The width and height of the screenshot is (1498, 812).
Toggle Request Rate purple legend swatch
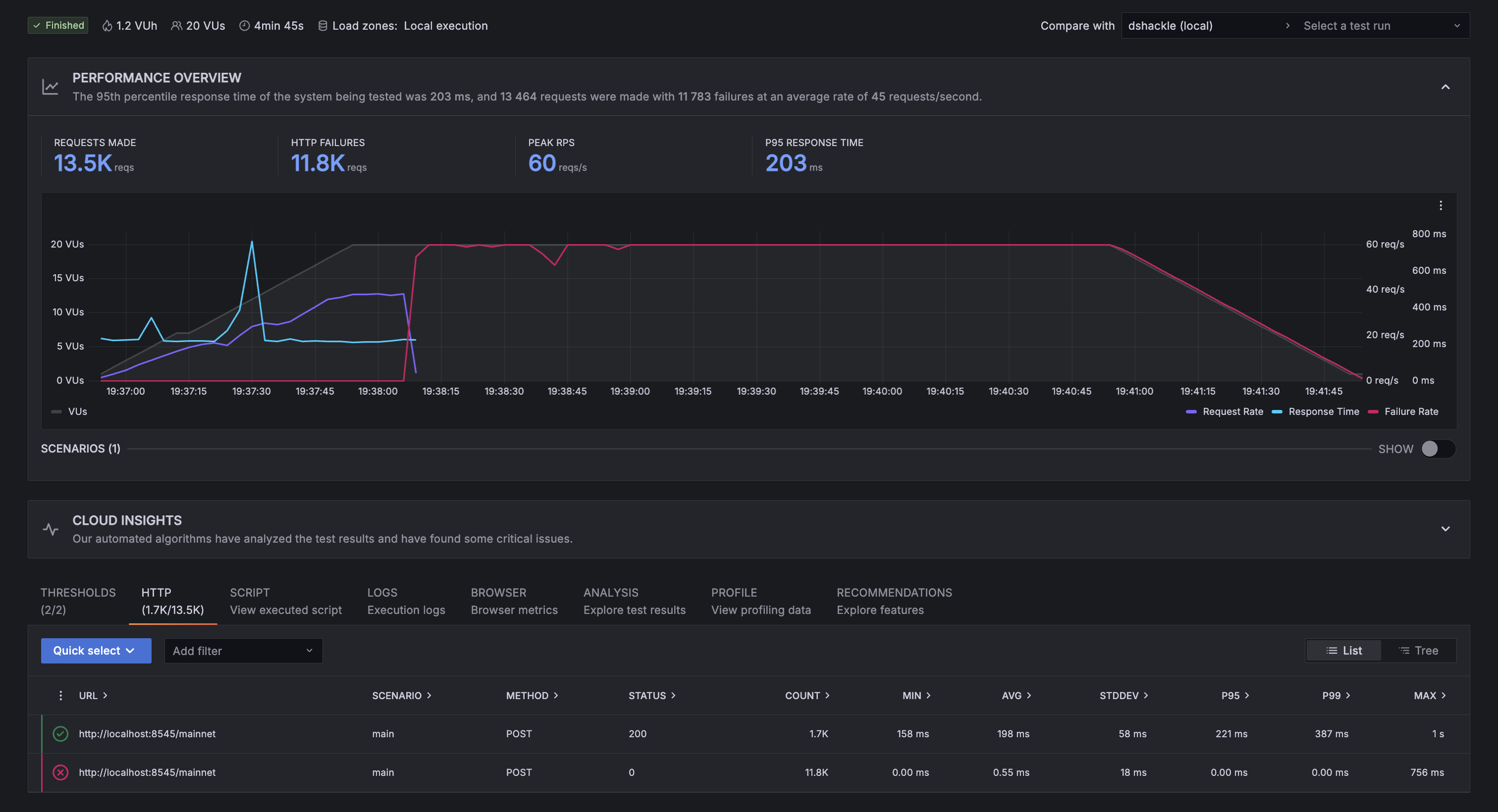tap(1191, 411)
